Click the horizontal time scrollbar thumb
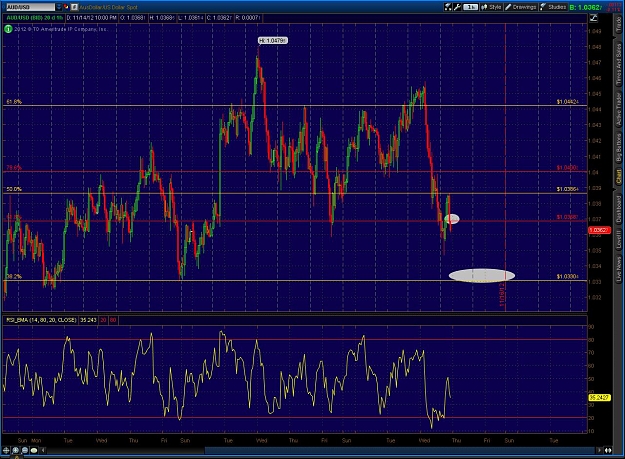This screenshot has width=625, height=459. (400, 450)
